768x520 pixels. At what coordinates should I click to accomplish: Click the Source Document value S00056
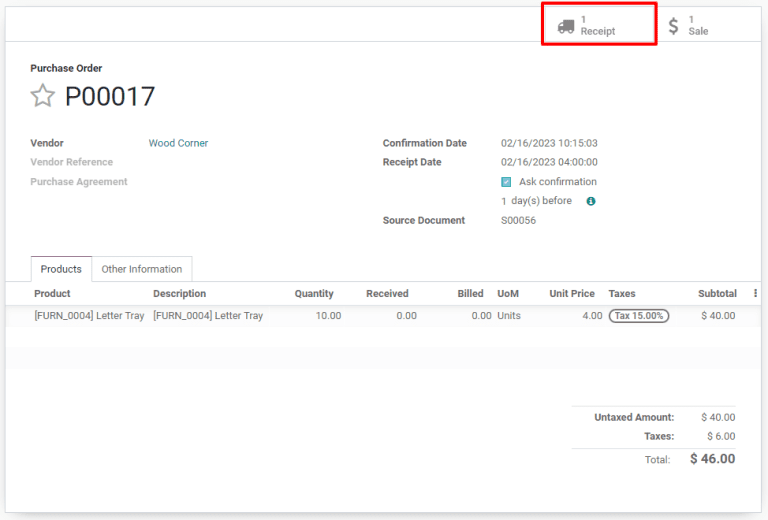point(518,220)
